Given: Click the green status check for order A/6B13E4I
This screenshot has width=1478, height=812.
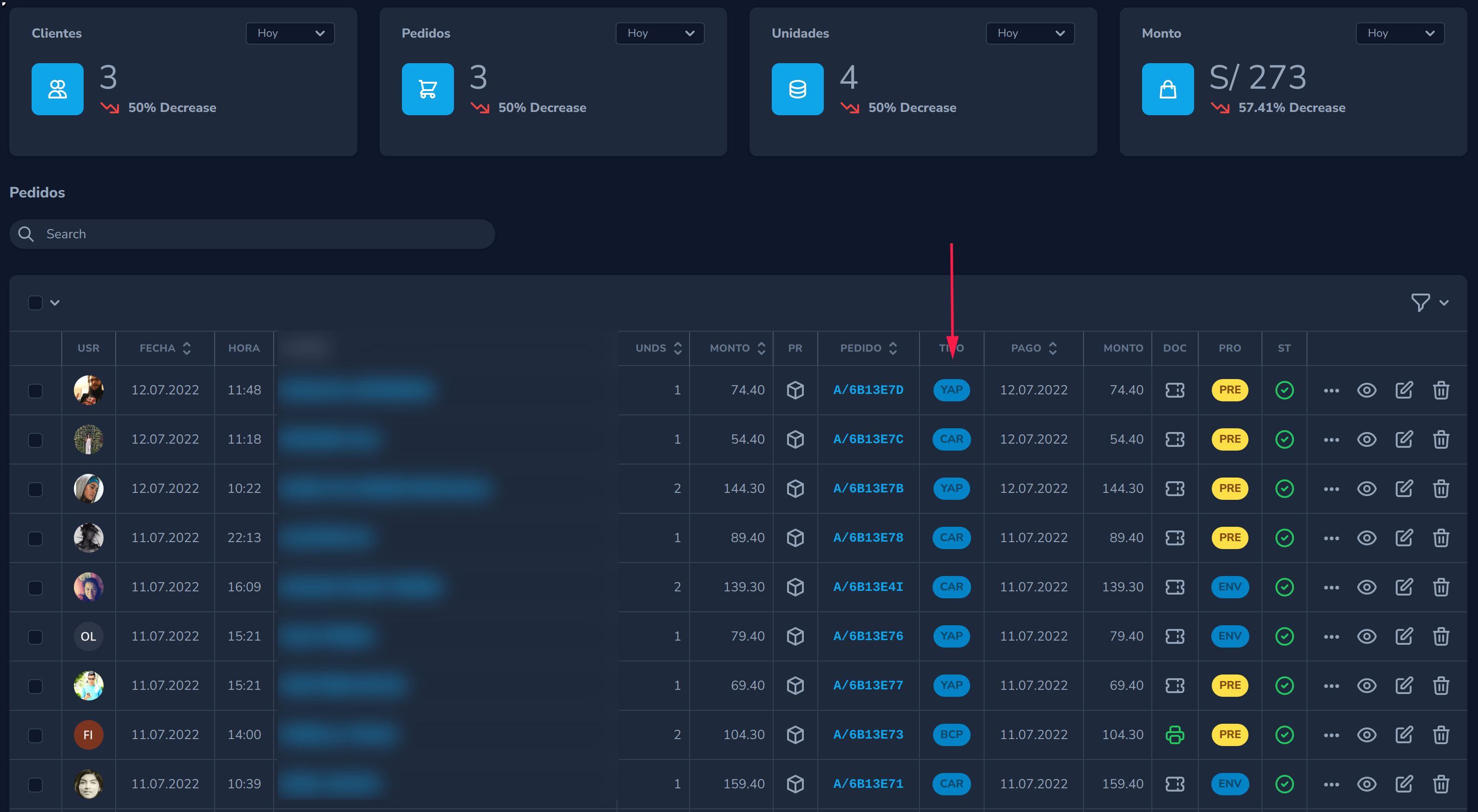Looking at the screenshot, I should (1285, 587).
